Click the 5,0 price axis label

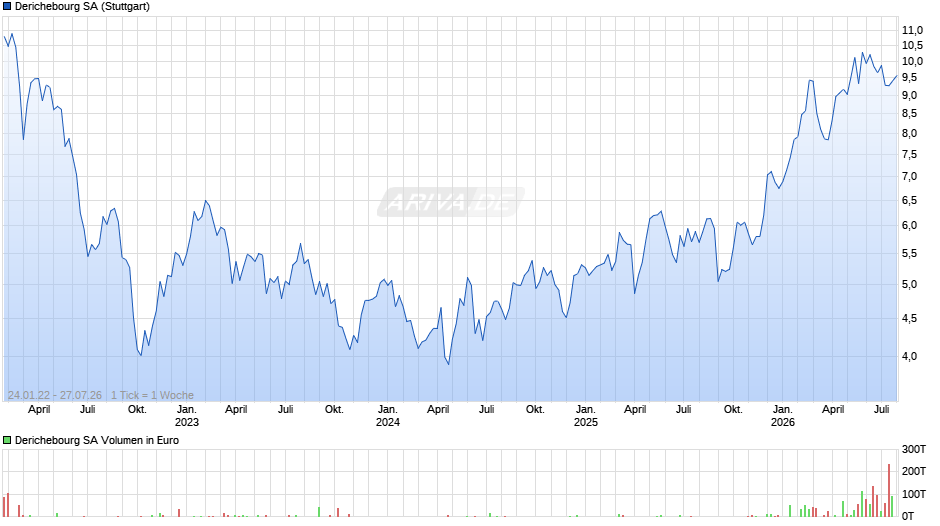pos(909,284)
